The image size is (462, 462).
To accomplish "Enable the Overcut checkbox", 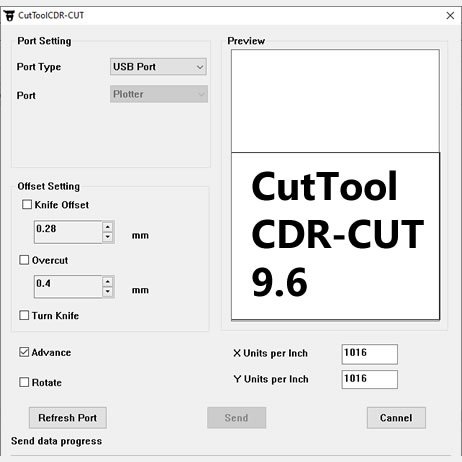I will (x=24, y=260).
